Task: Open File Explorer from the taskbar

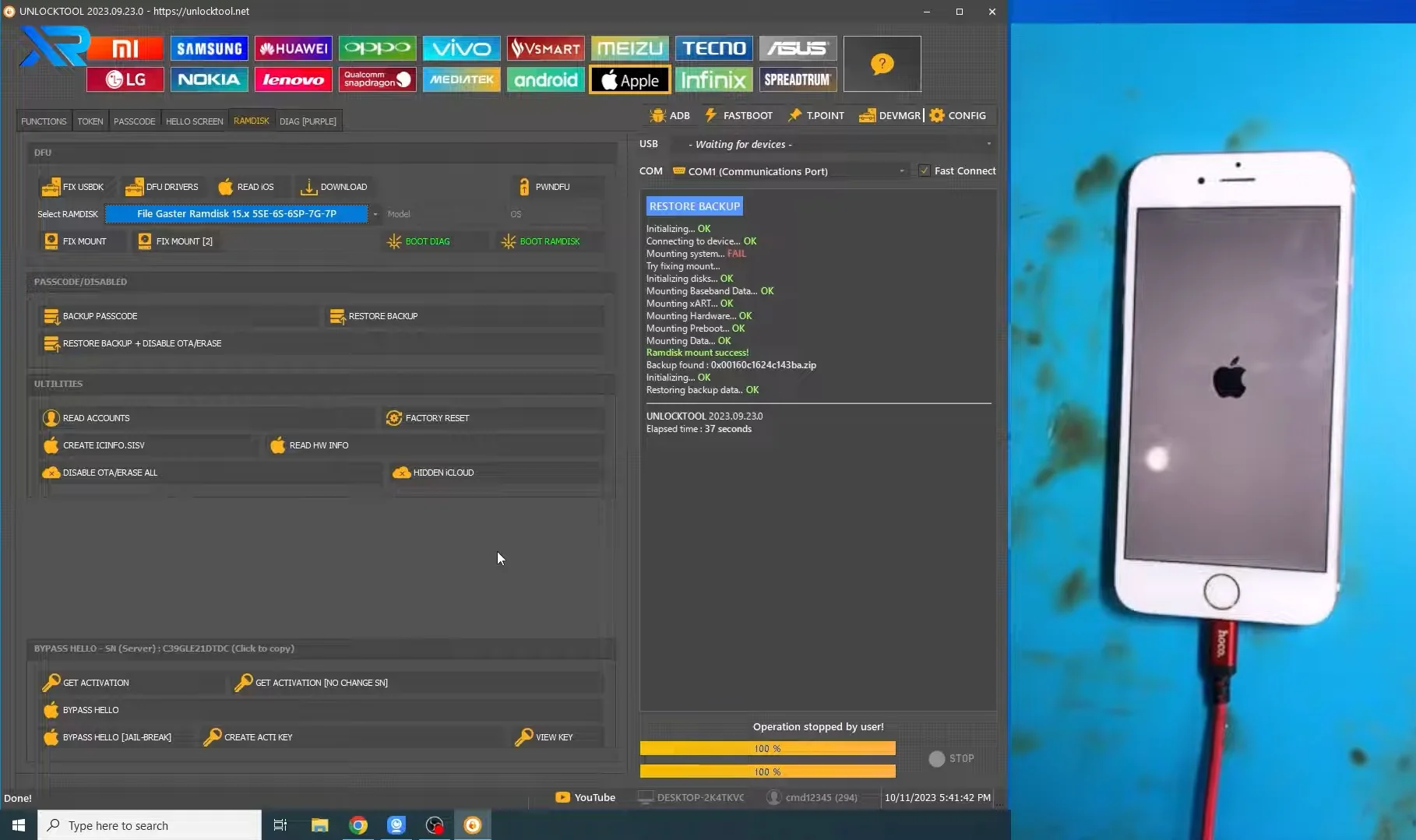Action: pyautogui.click(x=320, y=825)
